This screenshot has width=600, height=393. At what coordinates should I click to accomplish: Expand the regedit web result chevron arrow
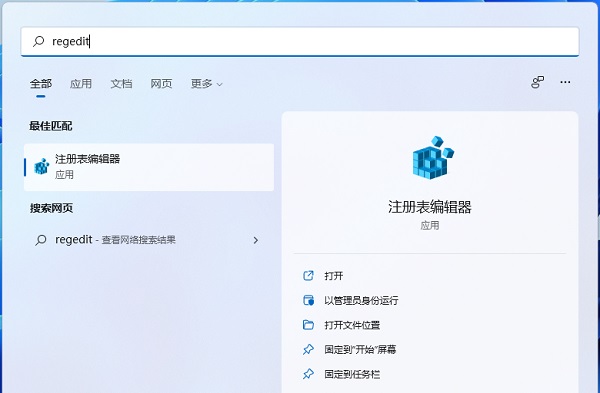[x=256, y=240]
